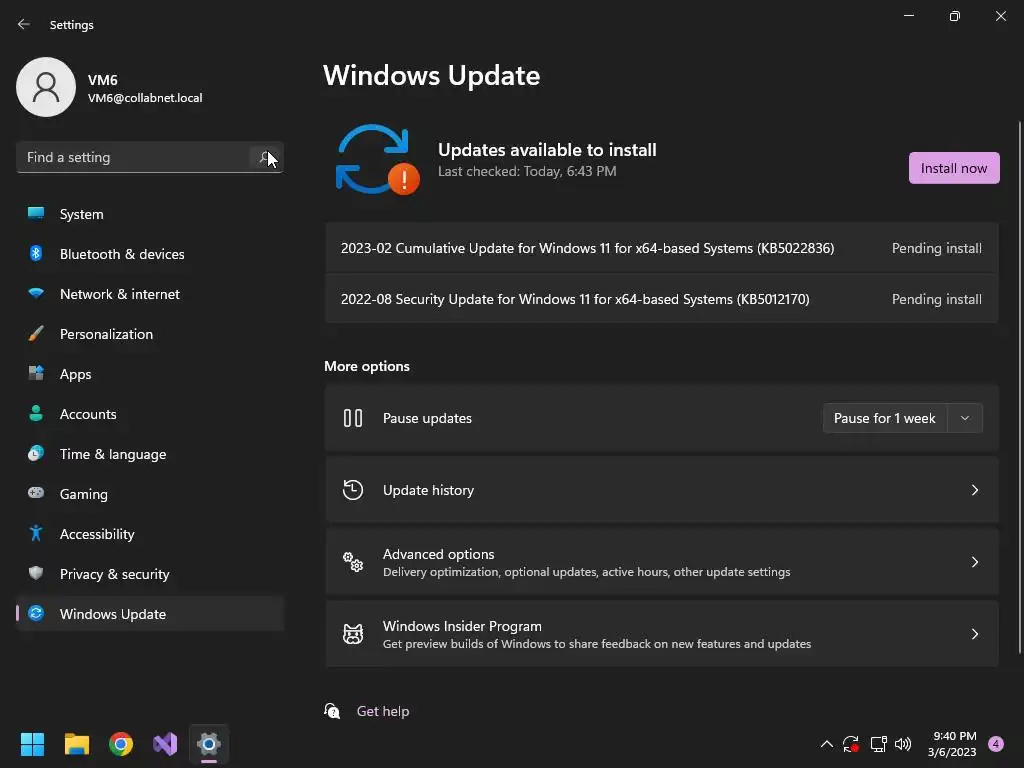Viewport: 1024px width, 768px height.
Task: Click the Gaming controller icon
Action: pyautogui.click(x=36, y=493)
